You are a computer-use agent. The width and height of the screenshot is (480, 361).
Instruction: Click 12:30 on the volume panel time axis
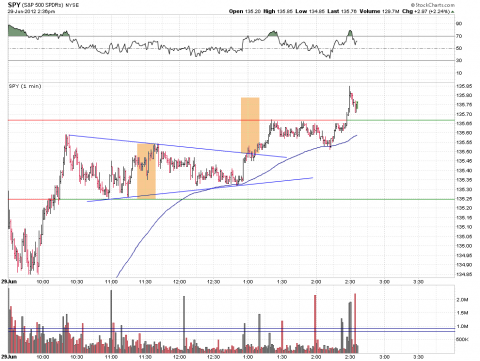(213, 357)
